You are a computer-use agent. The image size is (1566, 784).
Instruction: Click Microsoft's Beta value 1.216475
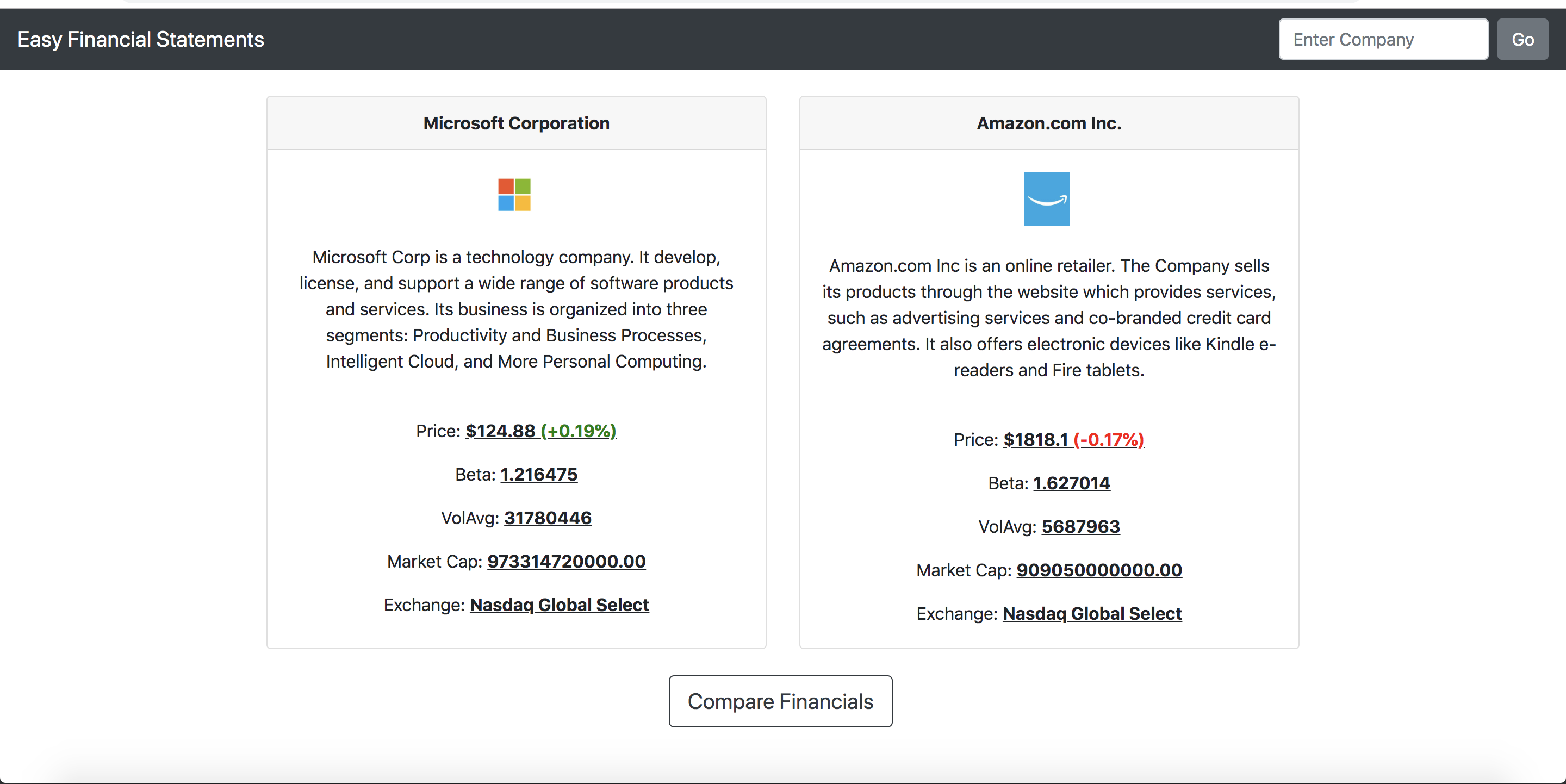coord(539,475)
